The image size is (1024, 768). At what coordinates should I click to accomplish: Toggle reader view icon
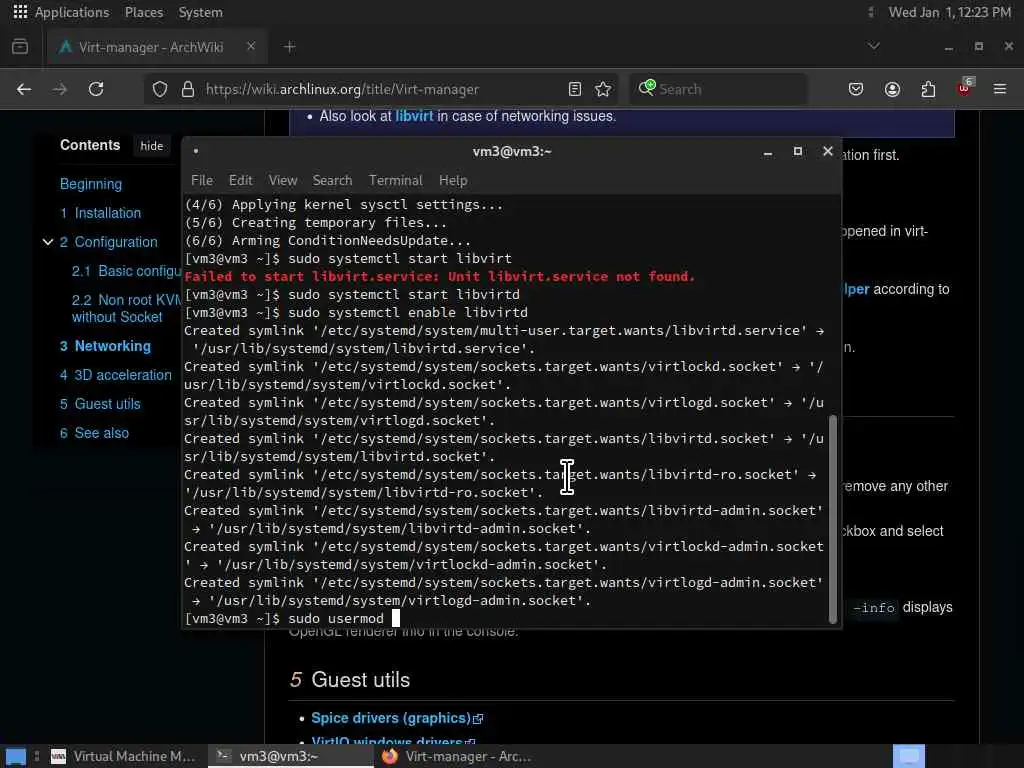point(575,89)
